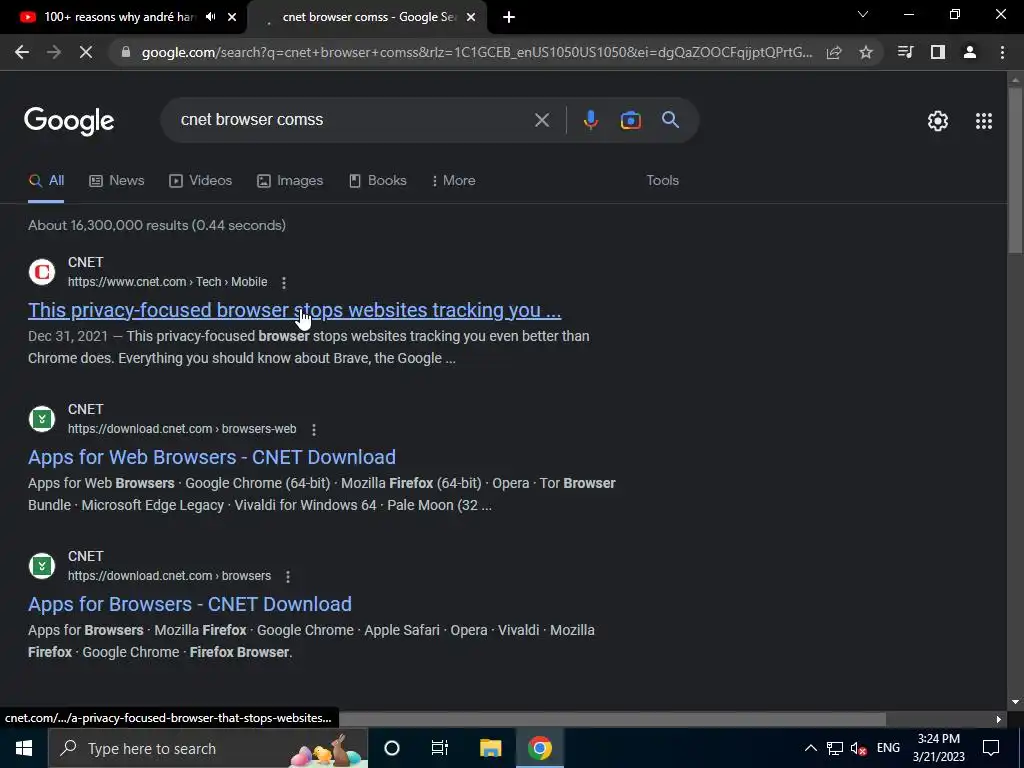
Task: Click the vertical page scrollbar
Action: [x=1015, y=170]
